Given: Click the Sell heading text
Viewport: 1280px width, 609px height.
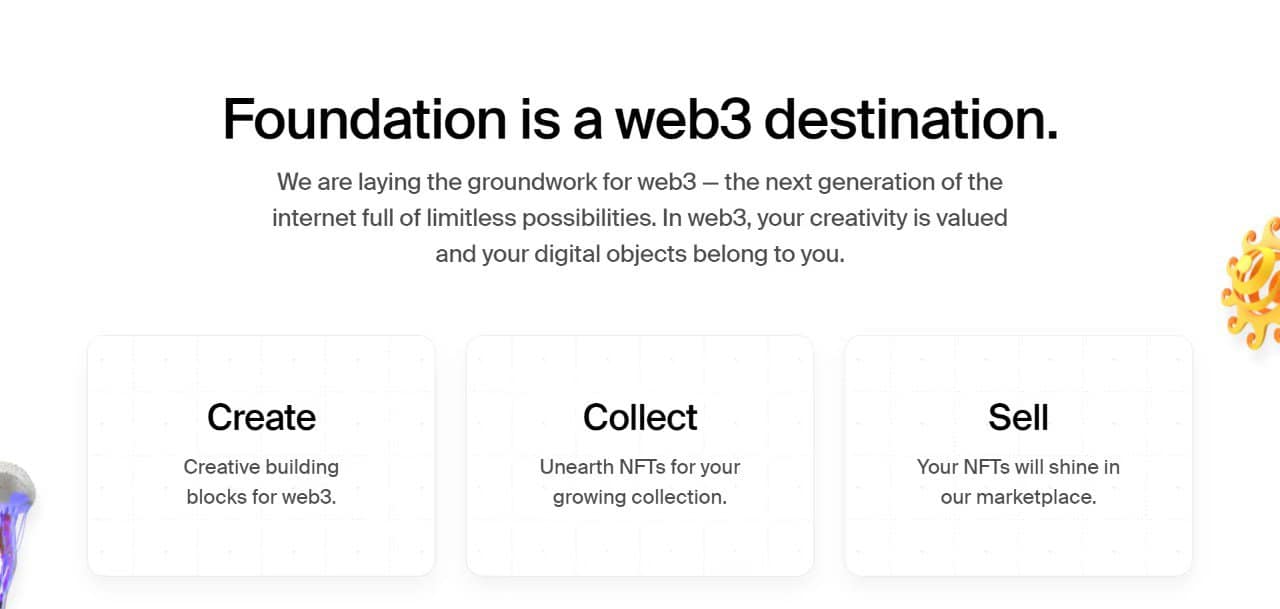Looking at the screenshot, I should 1018,417.
